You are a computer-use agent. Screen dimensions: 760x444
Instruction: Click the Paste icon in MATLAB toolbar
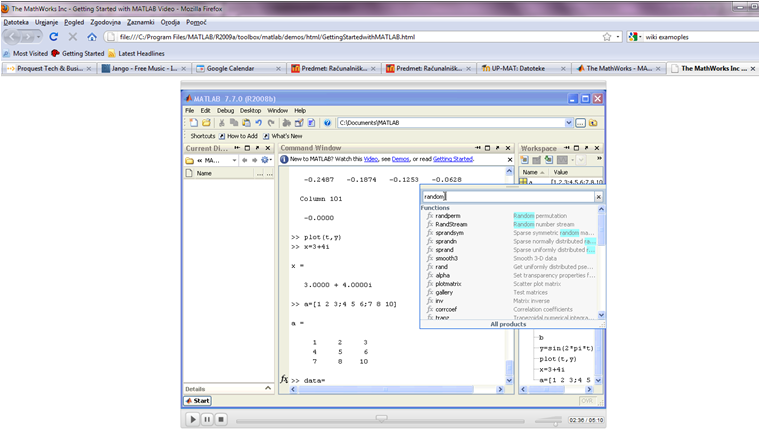point(246,123)
